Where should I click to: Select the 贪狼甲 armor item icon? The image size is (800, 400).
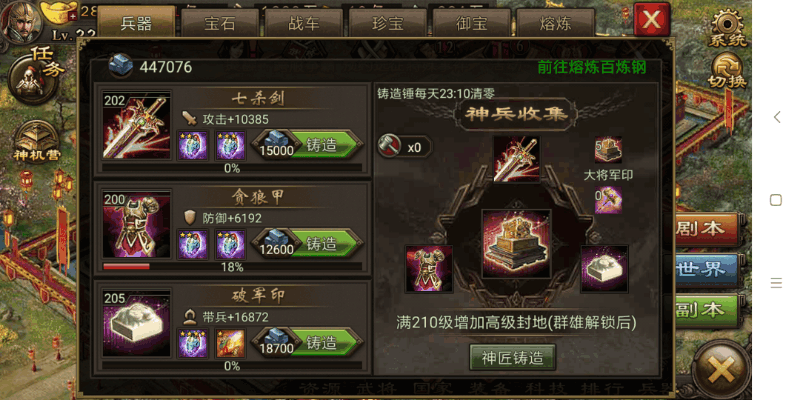(137, 224)
